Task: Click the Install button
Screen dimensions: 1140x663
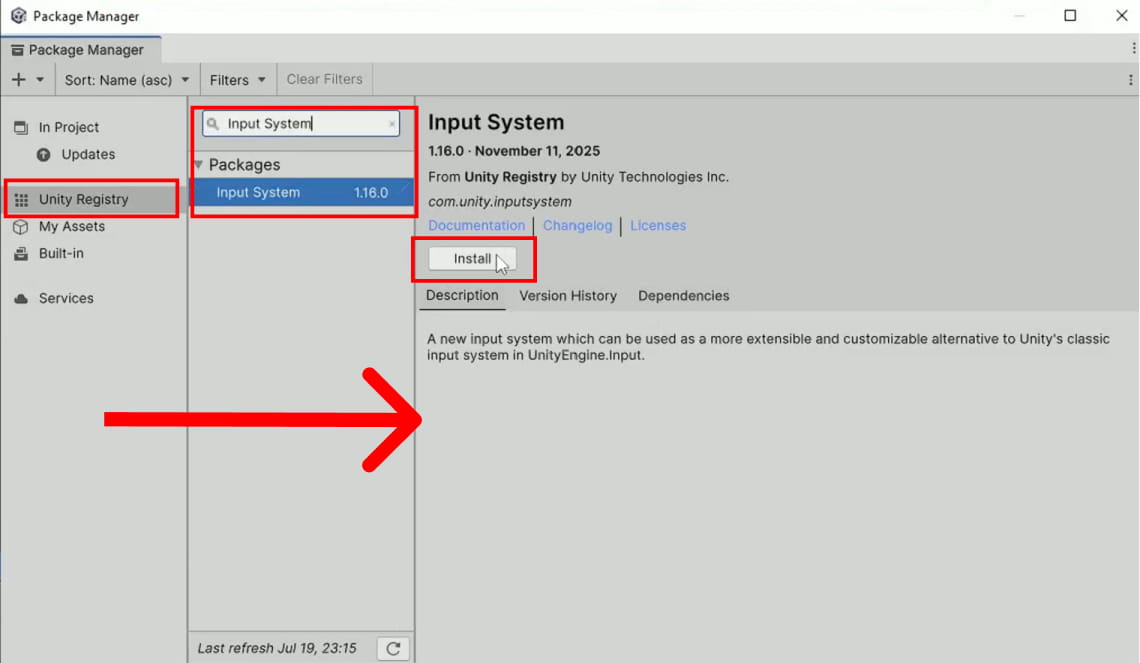Action: pyautogui.click(x=472, y=259)
